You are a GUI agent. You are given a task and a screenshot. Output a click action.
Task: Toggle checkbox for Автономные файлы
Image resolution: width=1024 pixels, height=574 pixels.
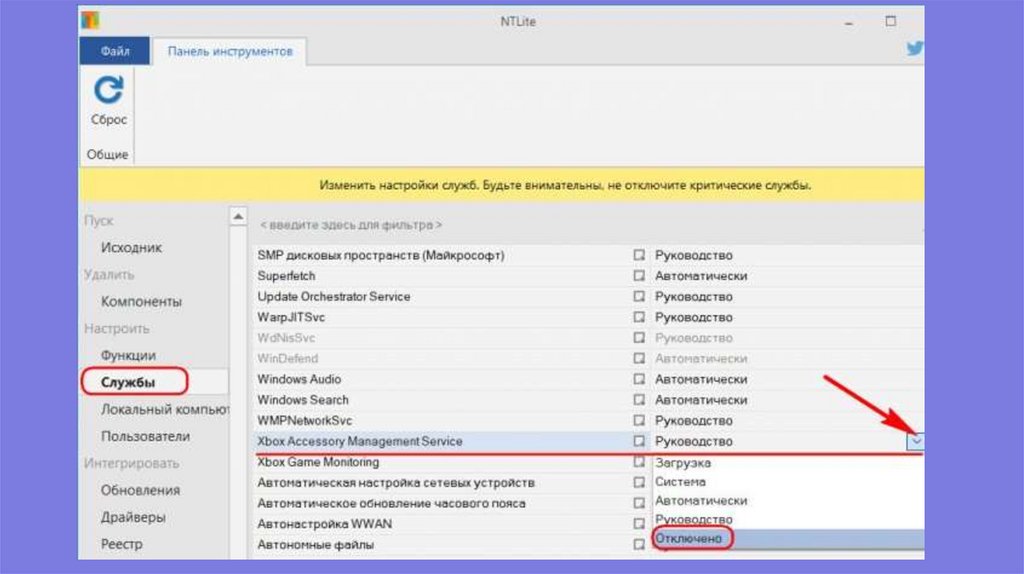639,544
